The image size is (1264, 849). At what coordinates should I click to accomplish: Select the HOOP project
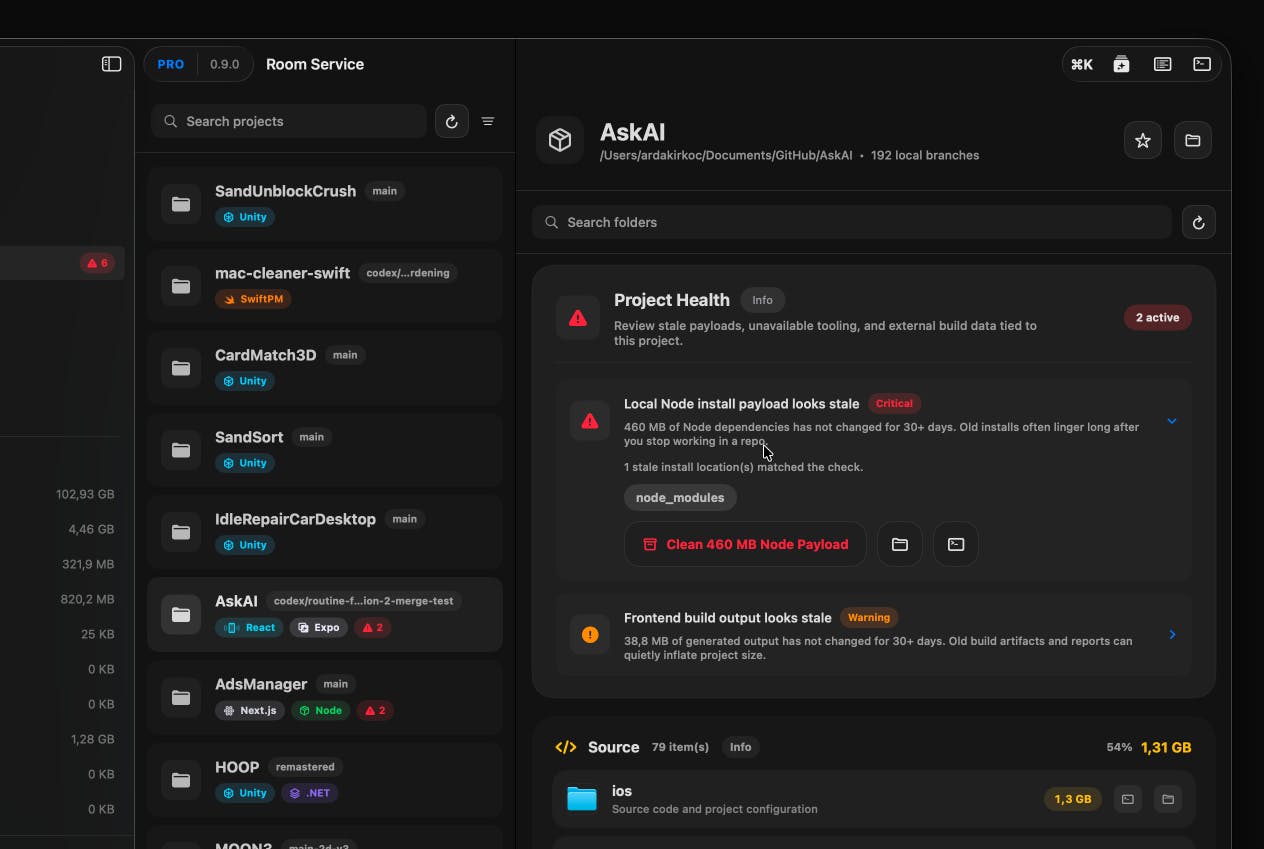[x=324, y=779]
